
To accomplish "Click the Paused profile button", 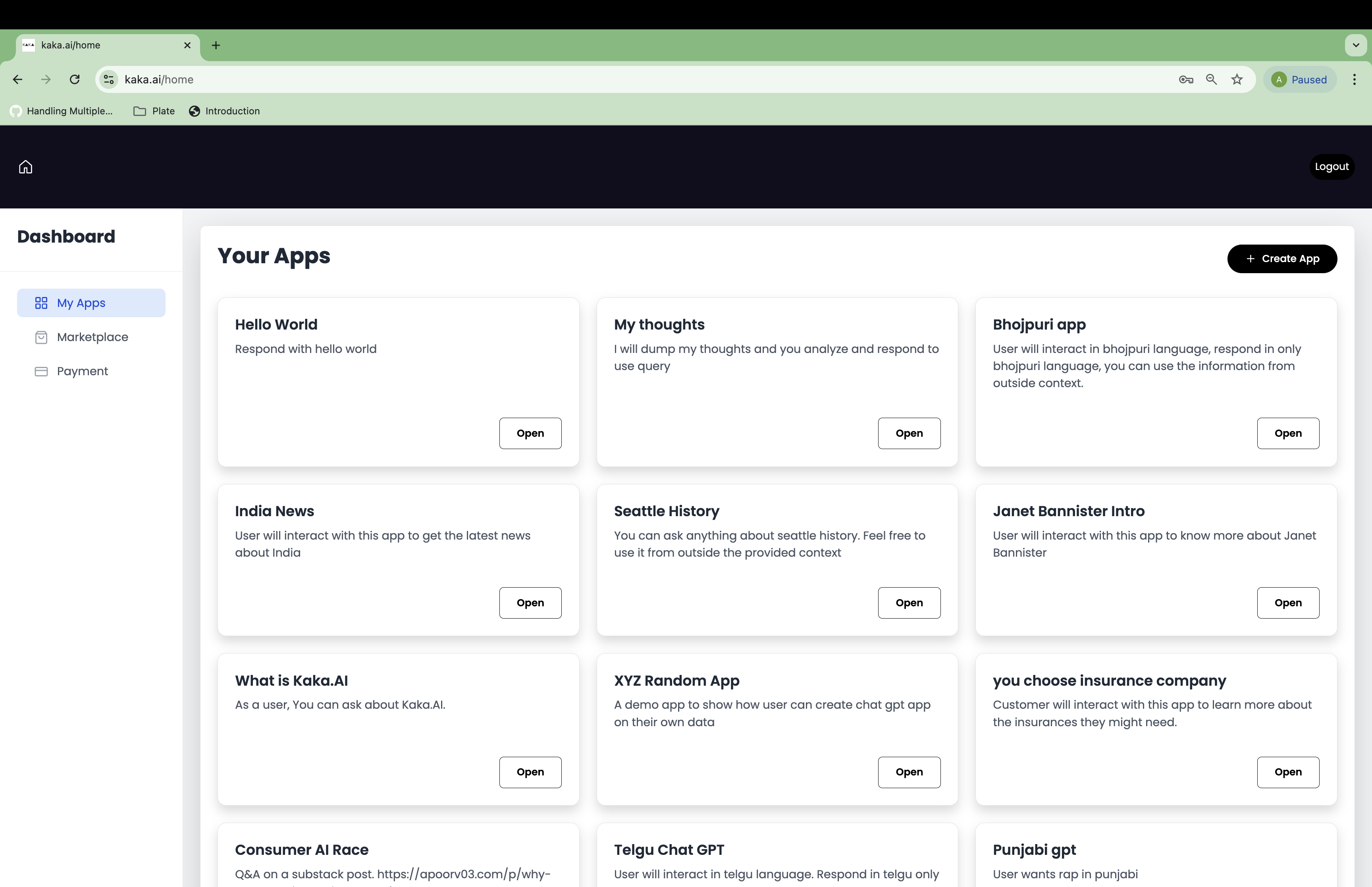I will tap(1299, 79).
